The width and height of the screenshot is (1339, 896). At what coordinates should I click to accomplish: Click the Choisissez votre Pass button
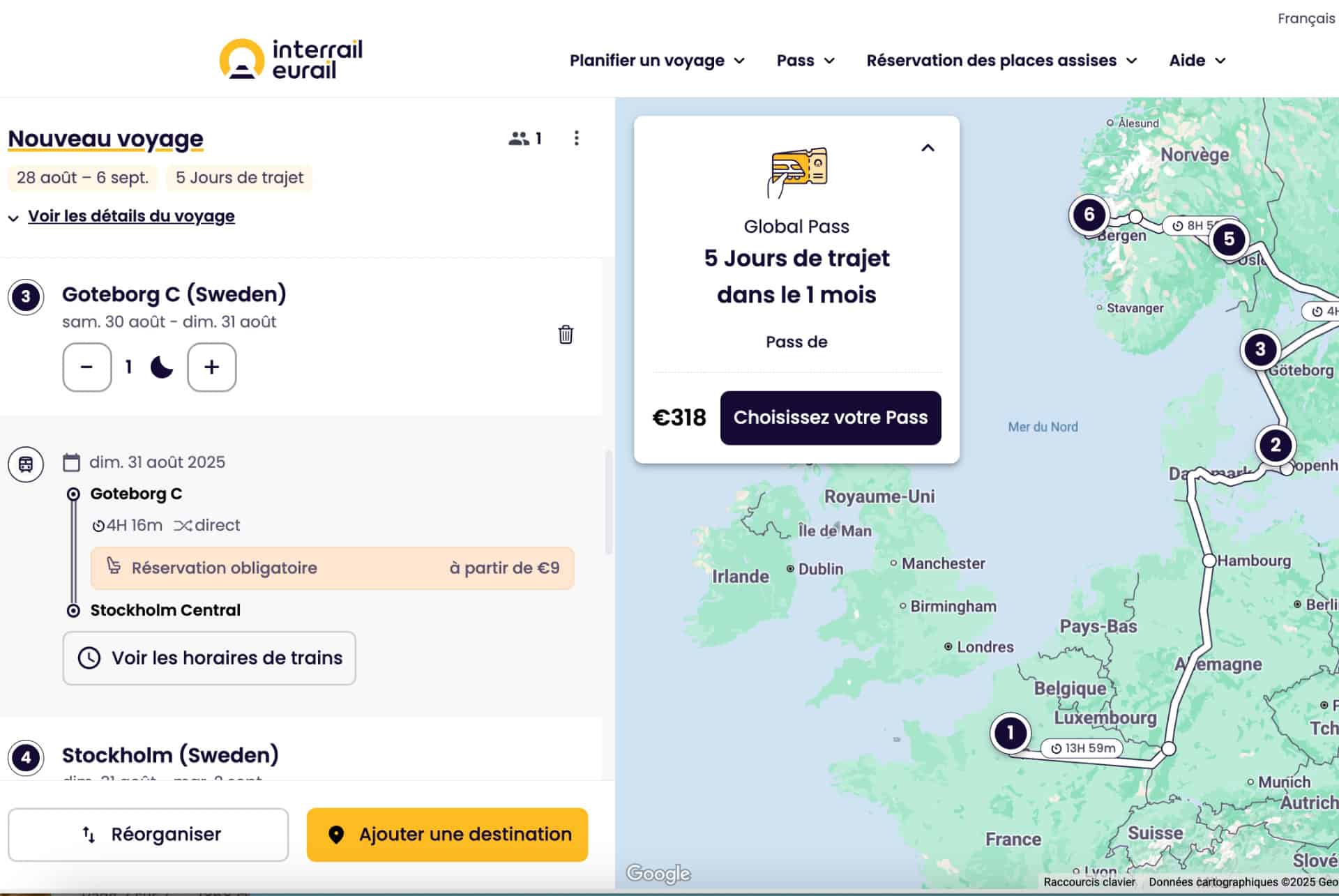point(830,418)
